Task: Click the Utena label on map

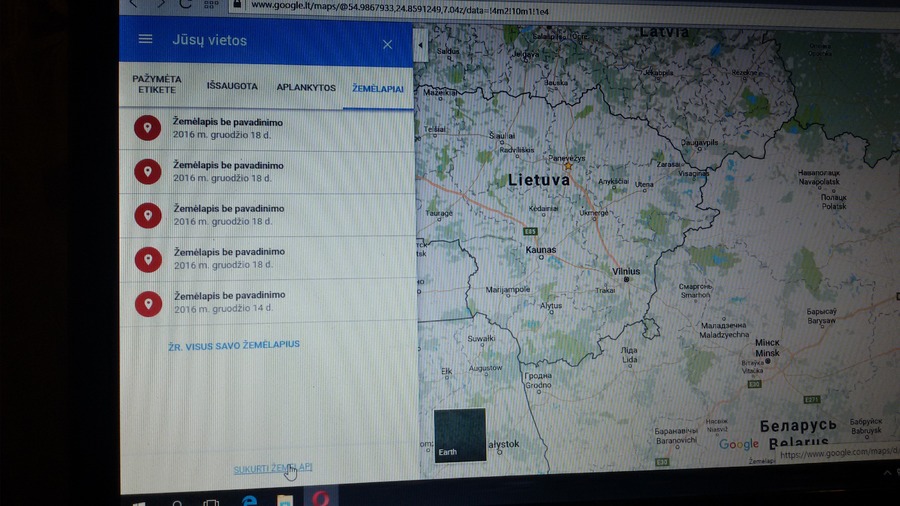Action: [644, 185]
